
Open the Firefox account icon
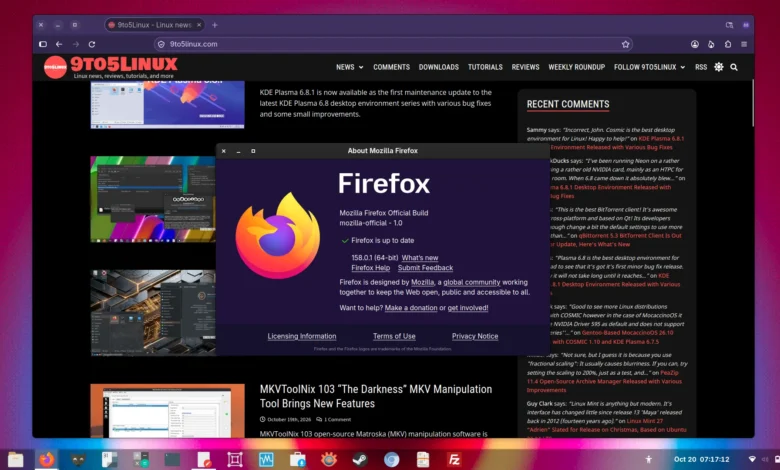(694, 44)
